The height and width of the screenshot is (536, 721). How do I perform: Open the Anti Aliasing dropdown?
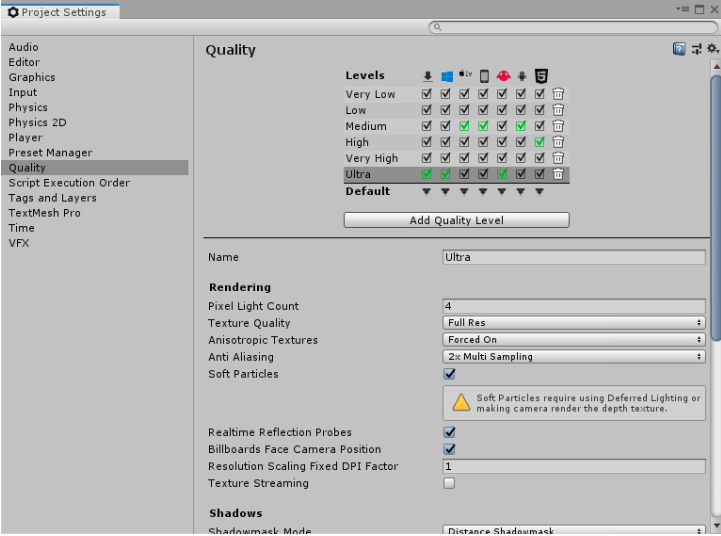pyautogui.click(x=574, y=356)
